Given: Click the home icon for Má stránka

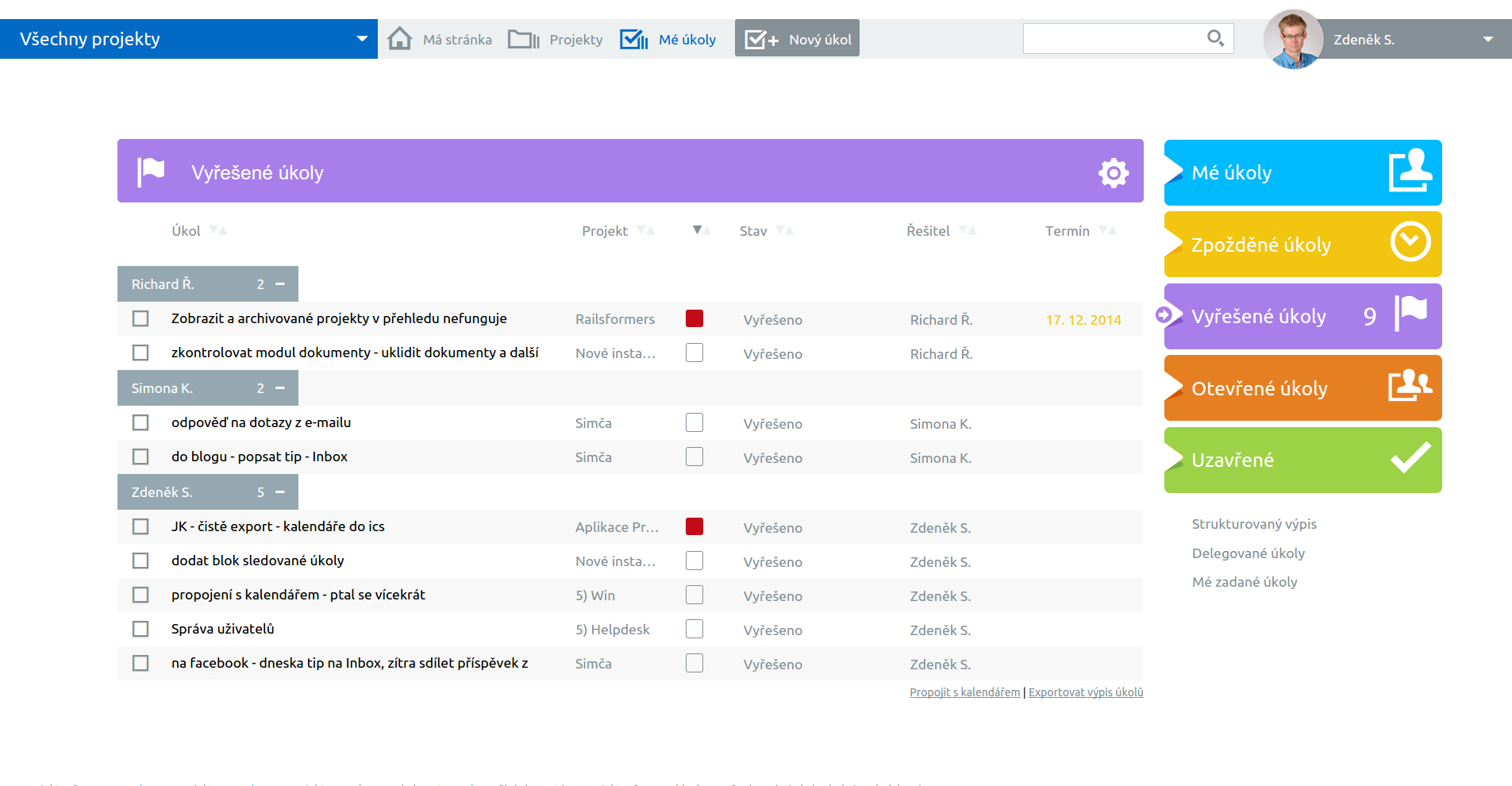Looking at the screenshot, I should tap(399, 39).
